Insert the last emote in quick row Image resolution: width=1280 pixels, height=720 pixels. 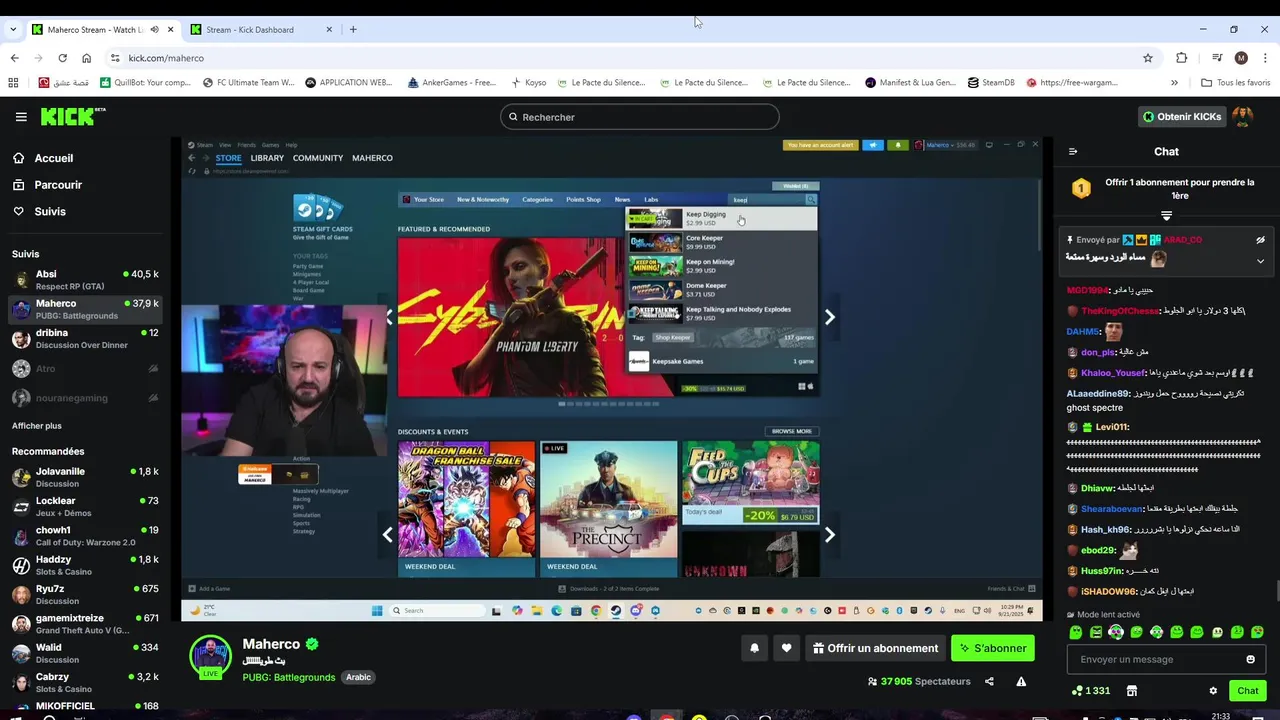pos(1257,632)
